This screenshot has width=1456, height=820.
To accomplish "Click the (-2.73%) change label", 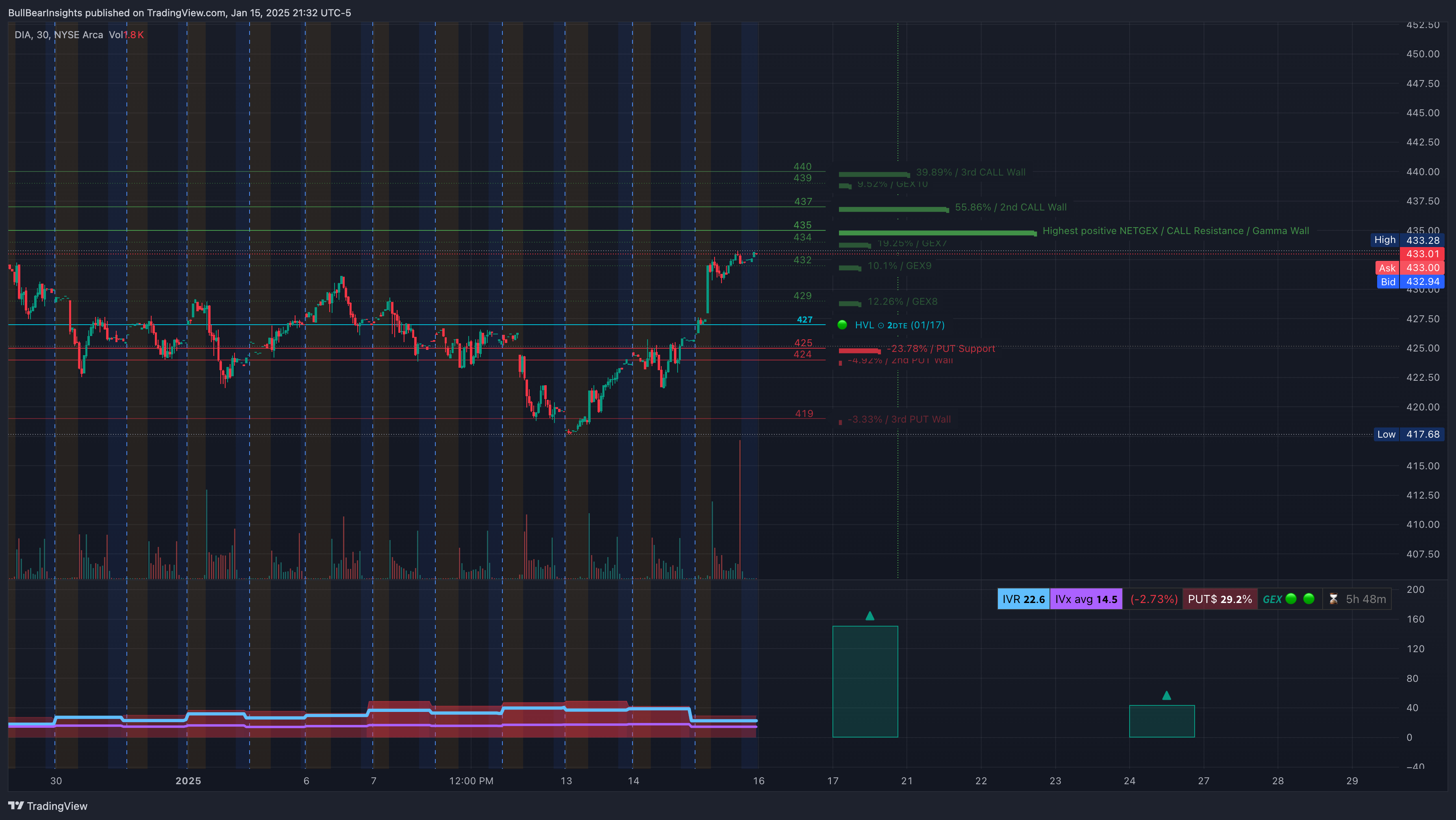I will pos(1154,599).
